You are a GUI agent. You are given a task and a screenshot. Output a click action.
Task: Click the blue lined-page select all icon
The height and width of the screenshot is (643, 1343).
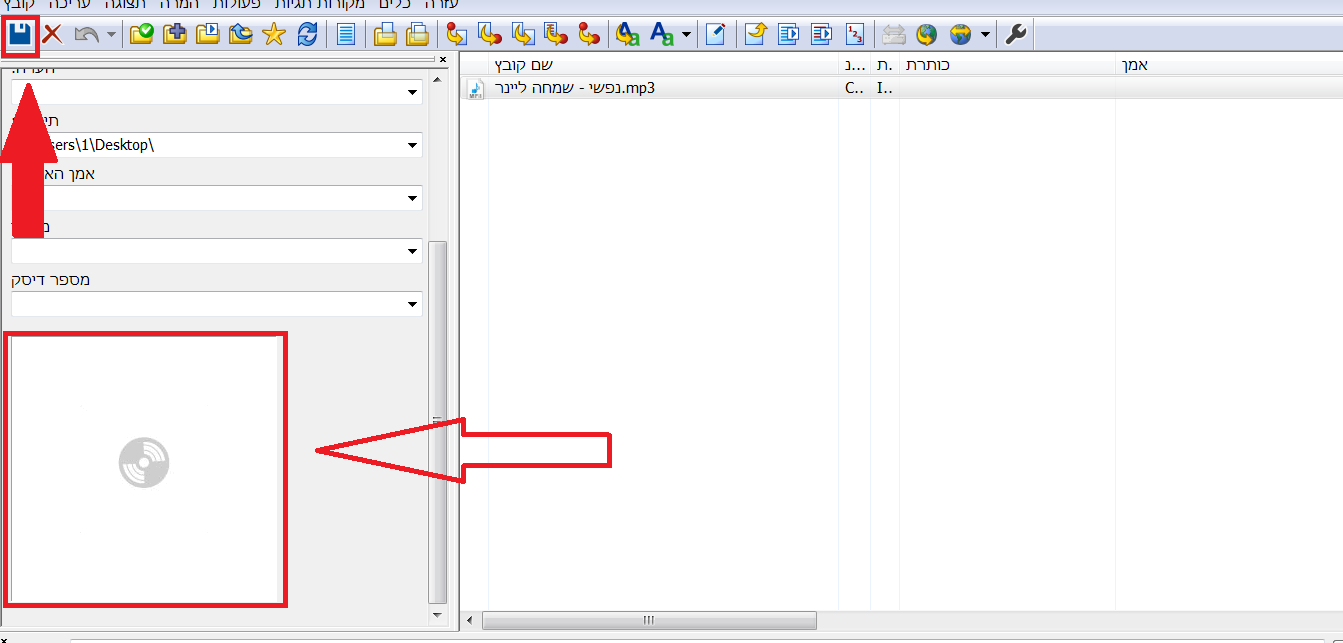(346, 35)
